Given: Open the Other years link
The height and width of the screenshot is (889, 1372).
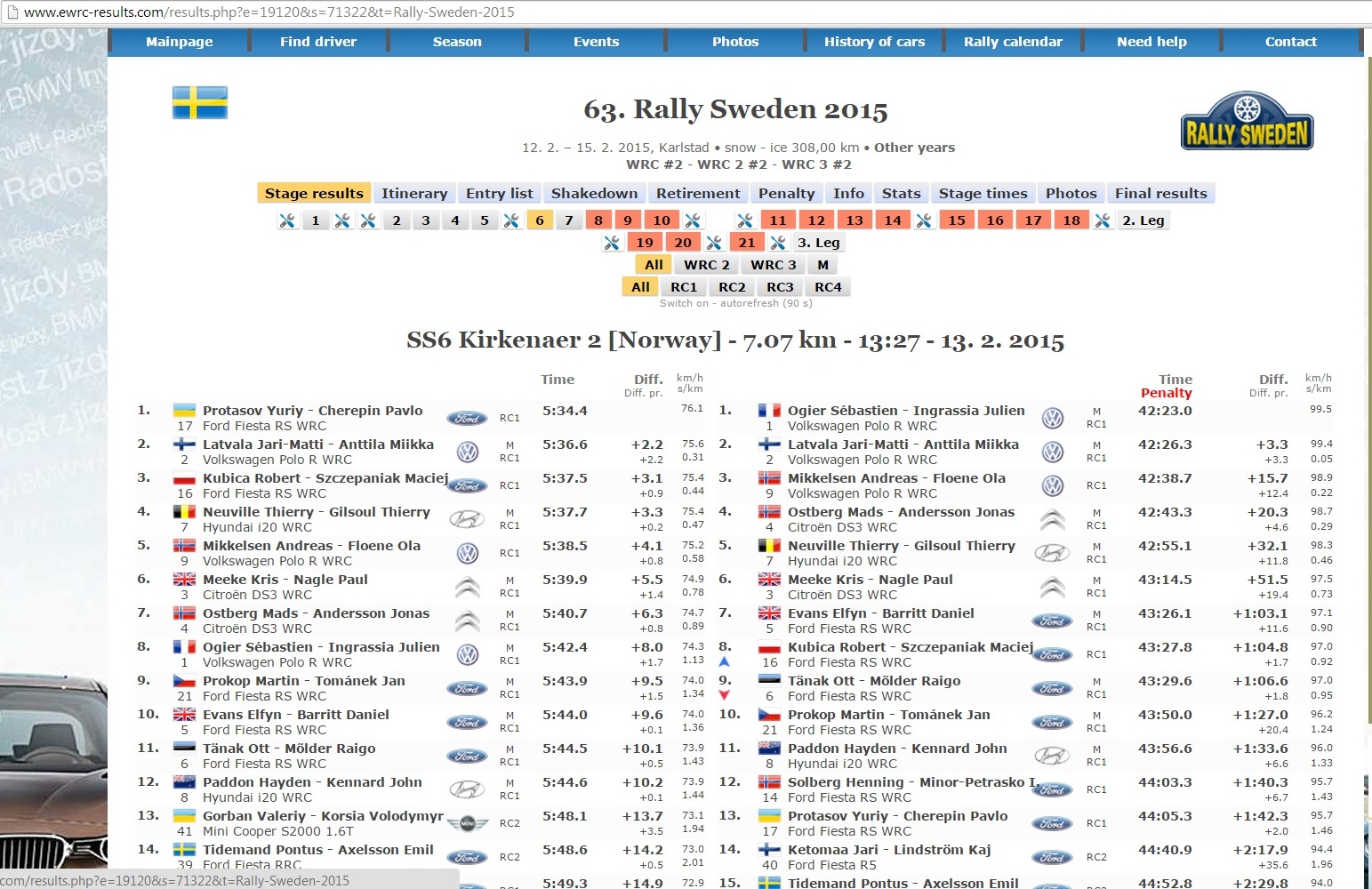Looking at the screenshot, I should click(914, 148).
